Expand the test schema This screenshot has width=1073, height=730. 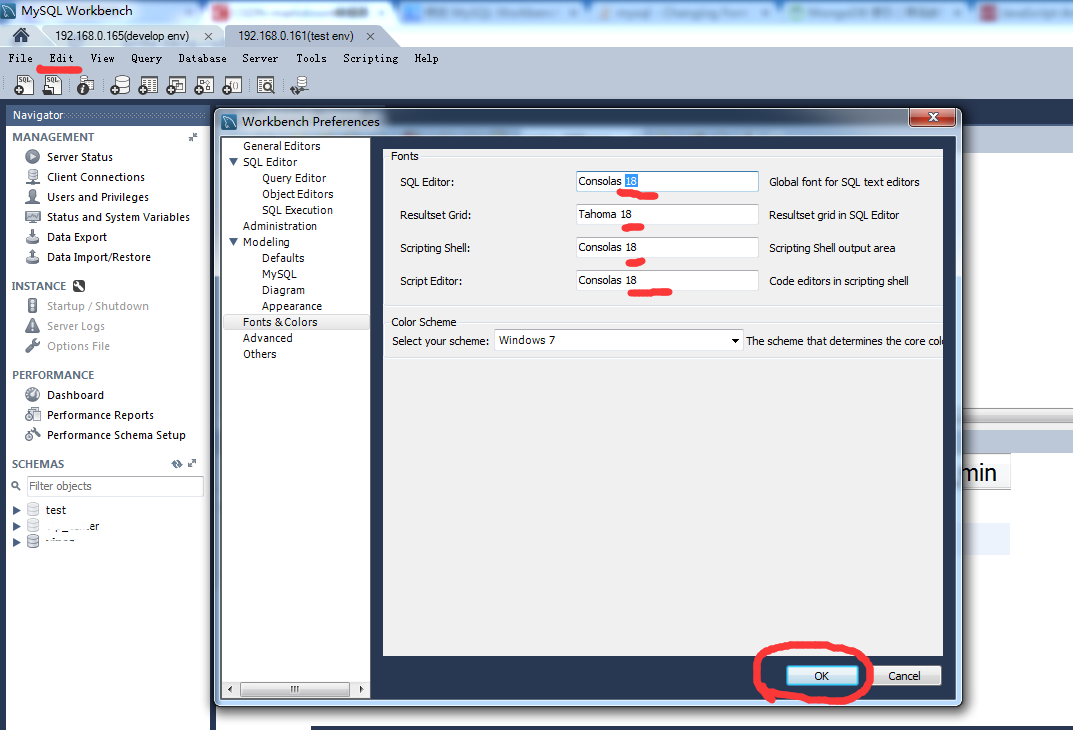(x=16, y=510)
